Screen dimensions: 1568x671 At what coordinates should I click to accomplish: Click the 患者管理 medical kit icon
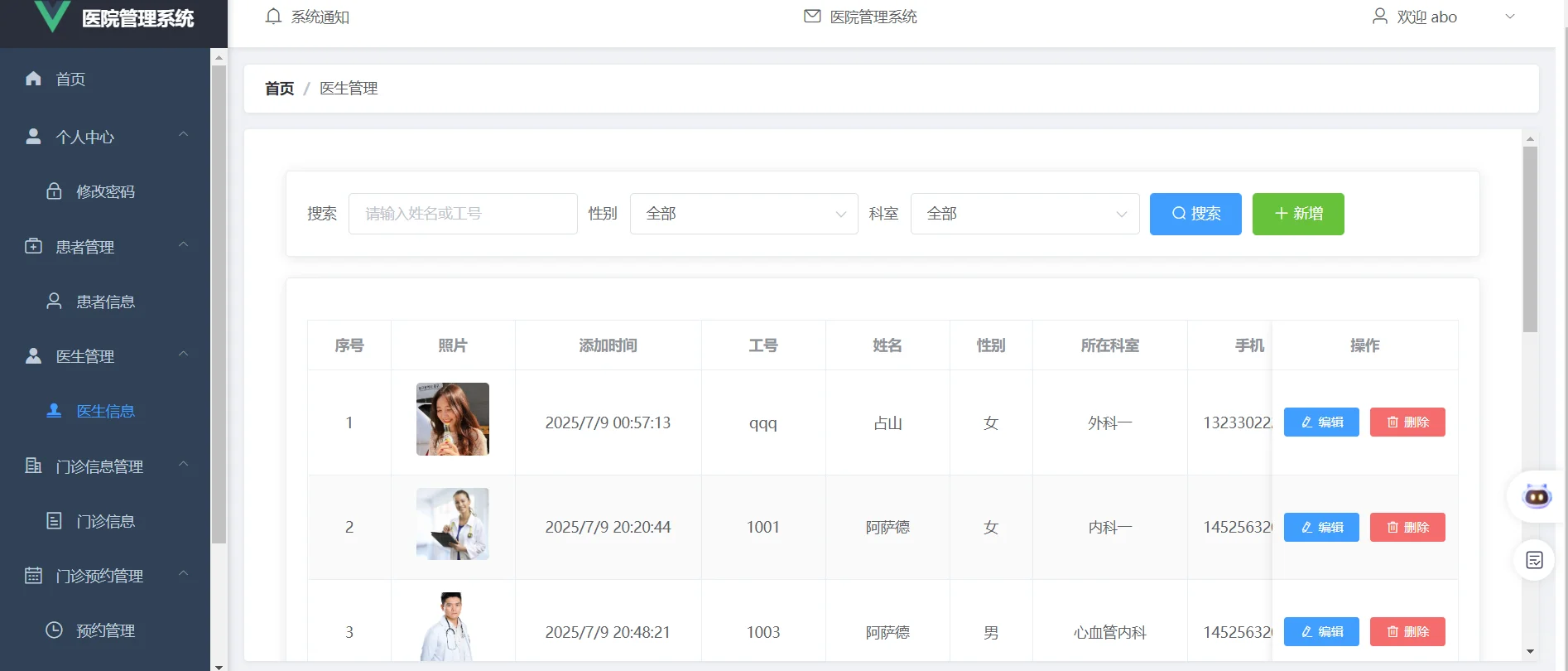tap(33, 246)
